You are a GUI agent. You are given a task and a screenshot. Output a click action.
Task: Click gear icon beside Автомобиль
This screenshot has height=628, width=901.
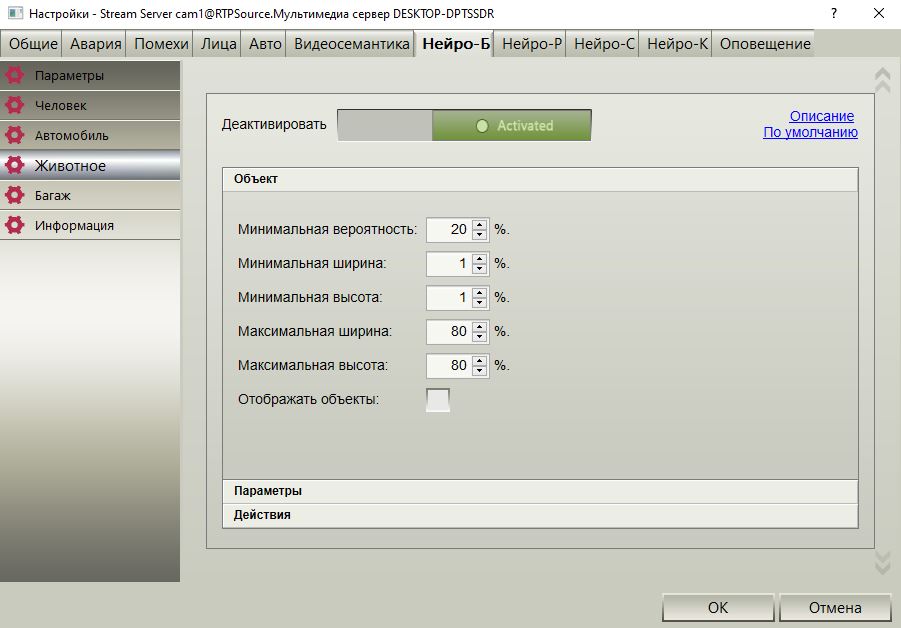pyautogui.click(x=14, y=135)
